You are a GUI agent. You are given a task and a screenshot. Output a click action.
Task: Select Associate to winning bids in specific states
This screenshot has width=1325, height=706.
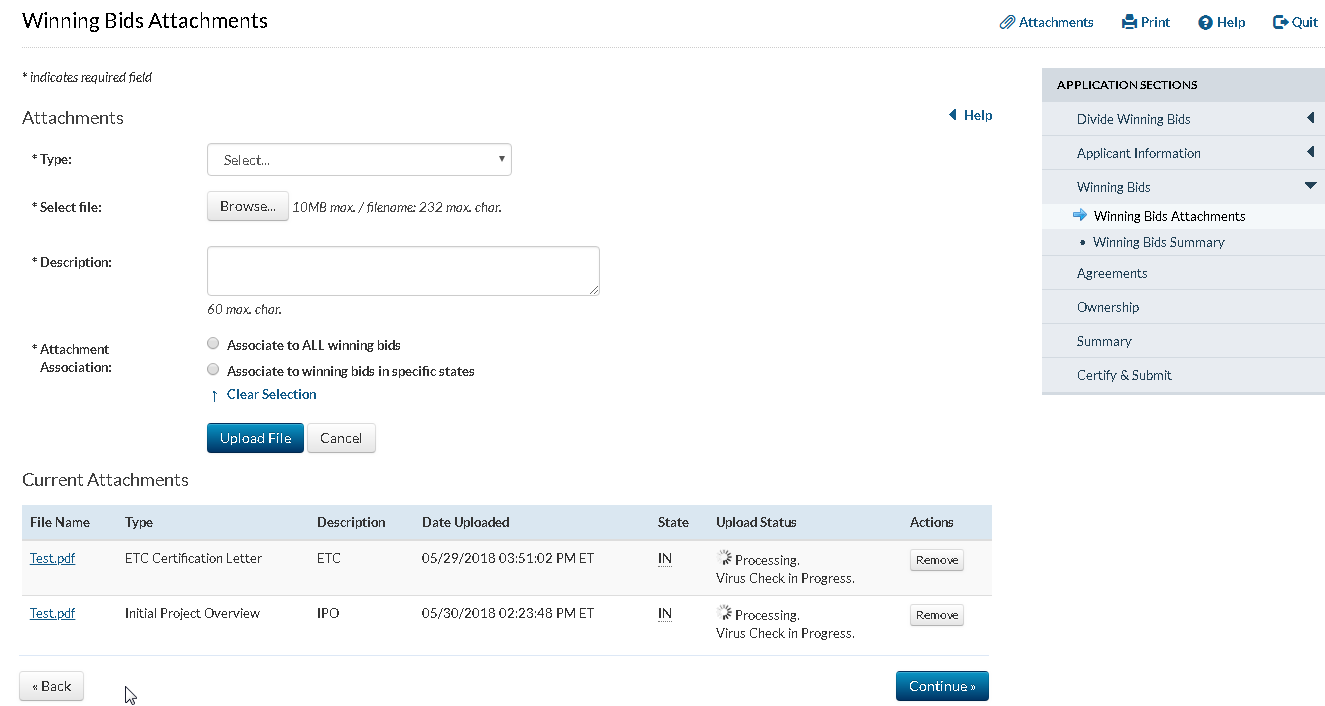tap(213, 370)
